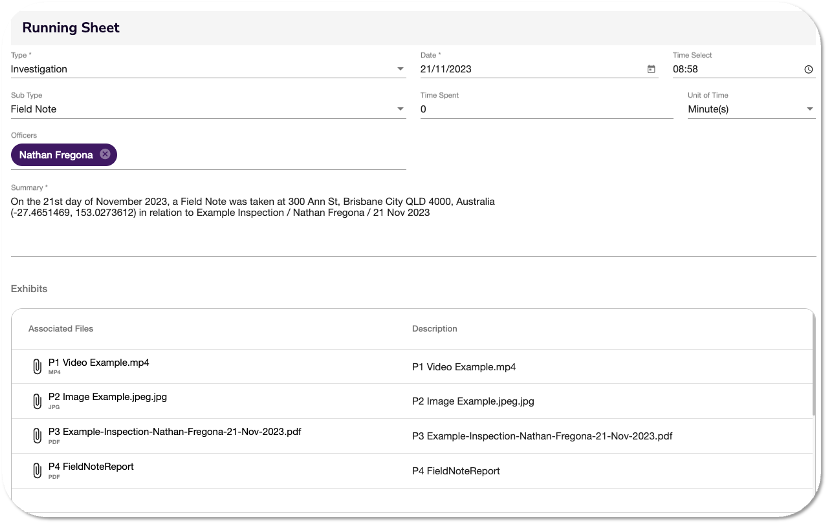Viewport: 828px width, 524px height.
Task: Click the Time Spent input field
Action: coord(546,109)
